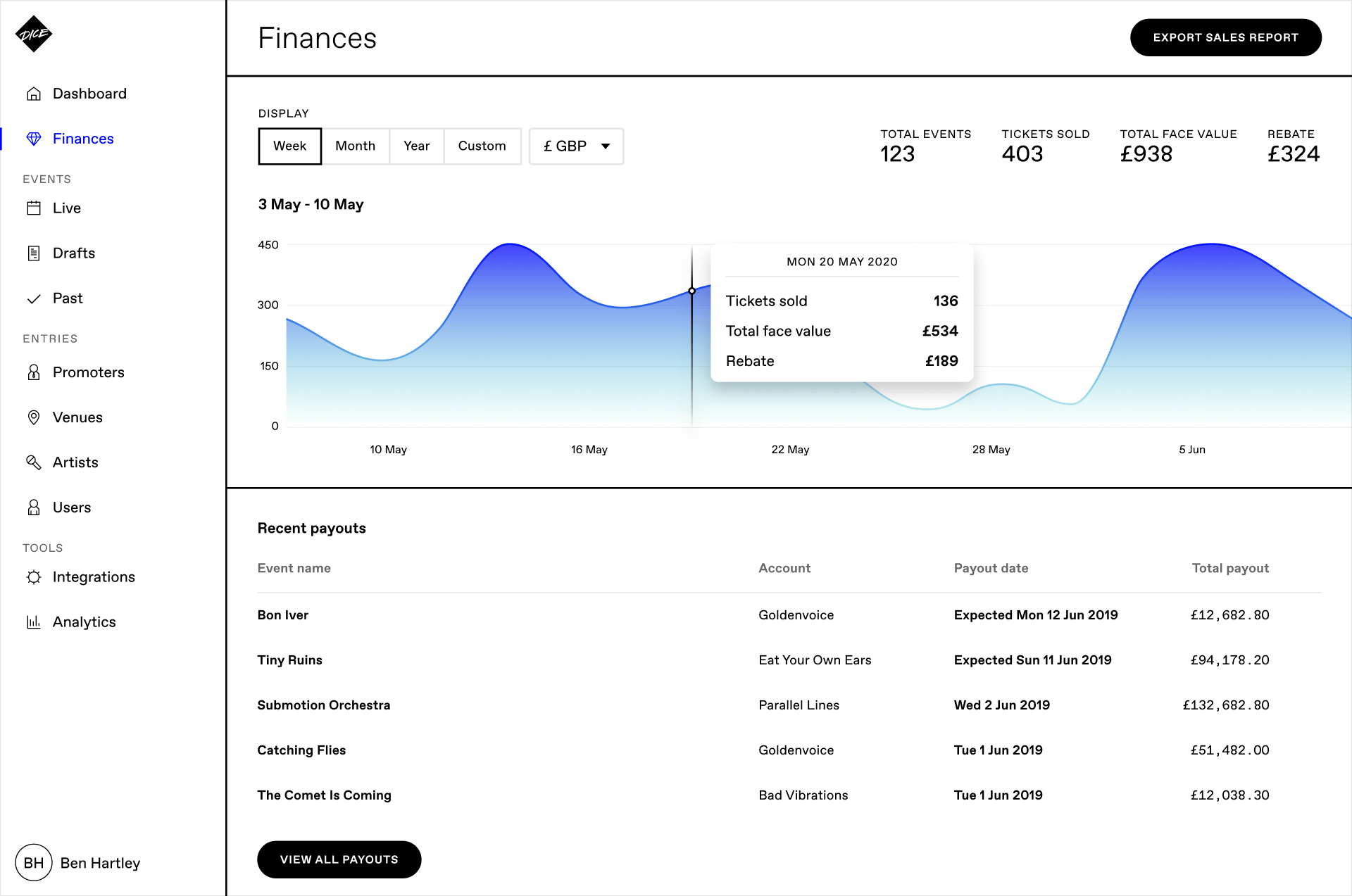Open the GBP currency dropdown

575,146
